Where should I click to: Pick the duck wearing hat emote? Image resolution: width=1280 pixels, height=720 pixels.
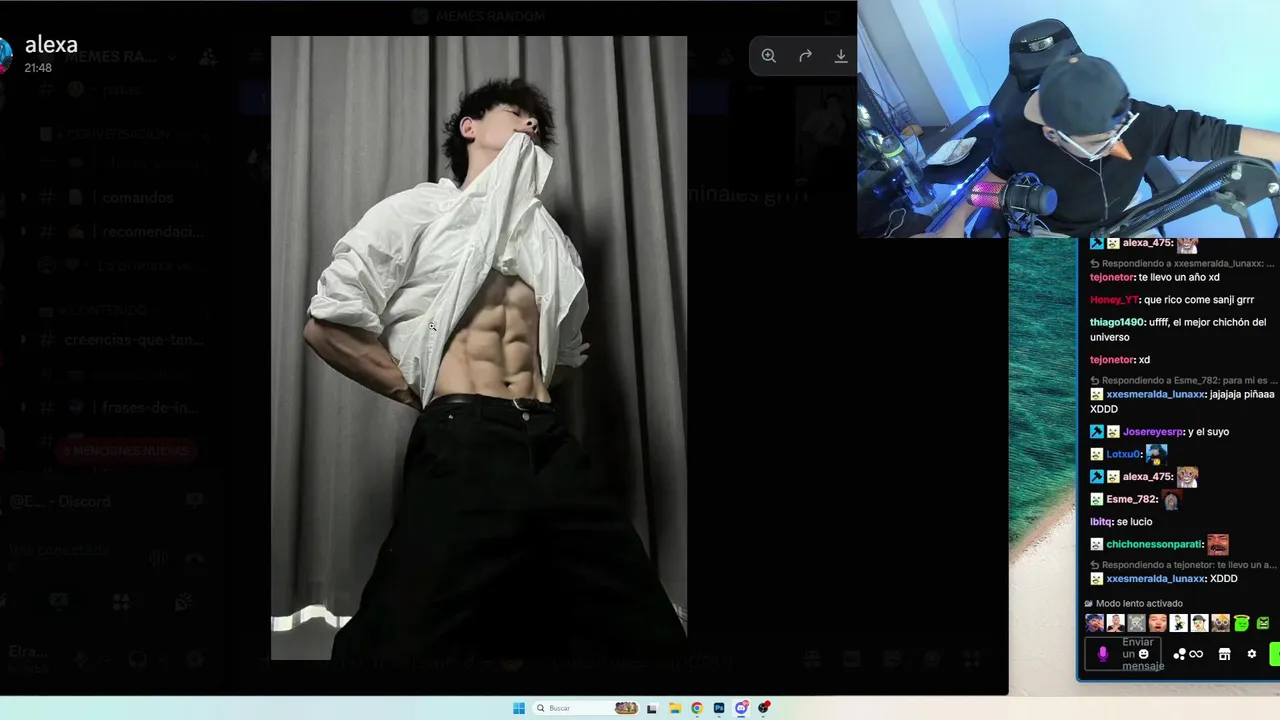[x=1200, y=623]
